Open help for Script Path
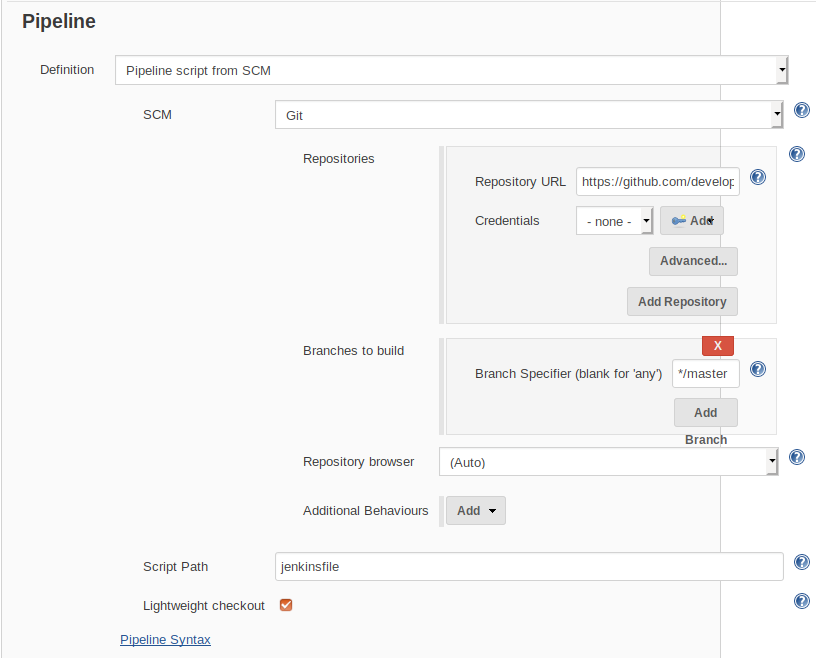816x658 pixels. coord(801,561)
